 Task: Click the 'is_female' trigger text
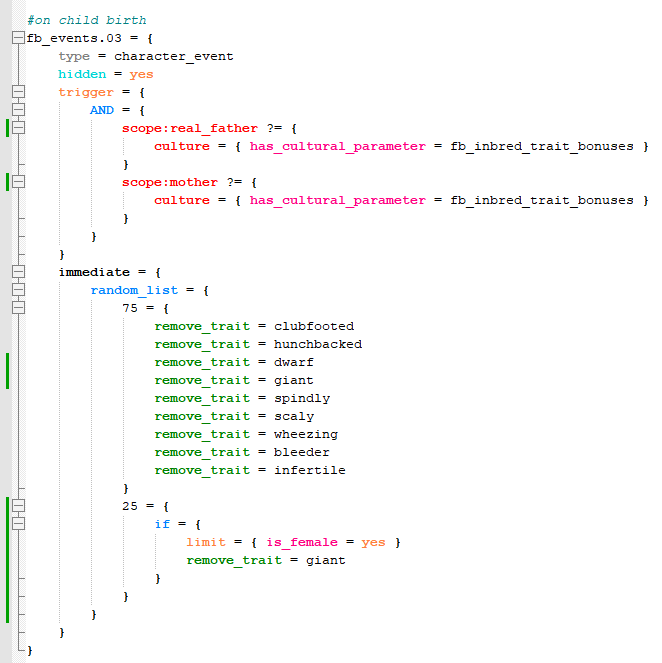pos(302,542)
